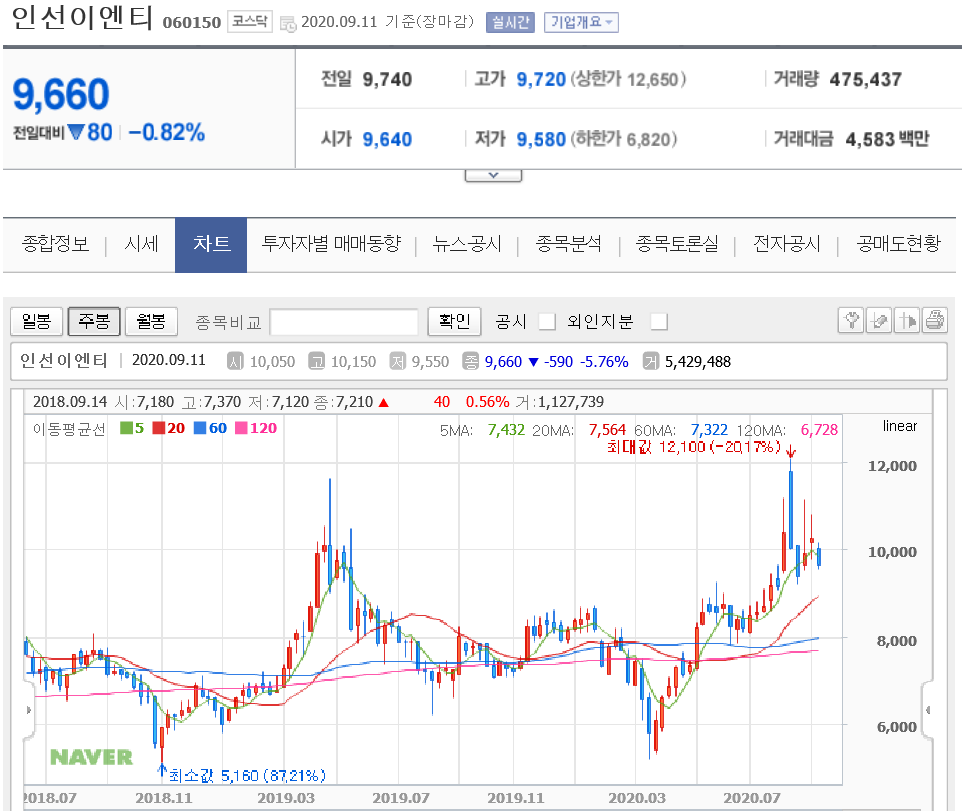The height and width of the screenshot is (811, 962).
Task: Click the pink 120-day moving average swatch
Action: point(241,428)
